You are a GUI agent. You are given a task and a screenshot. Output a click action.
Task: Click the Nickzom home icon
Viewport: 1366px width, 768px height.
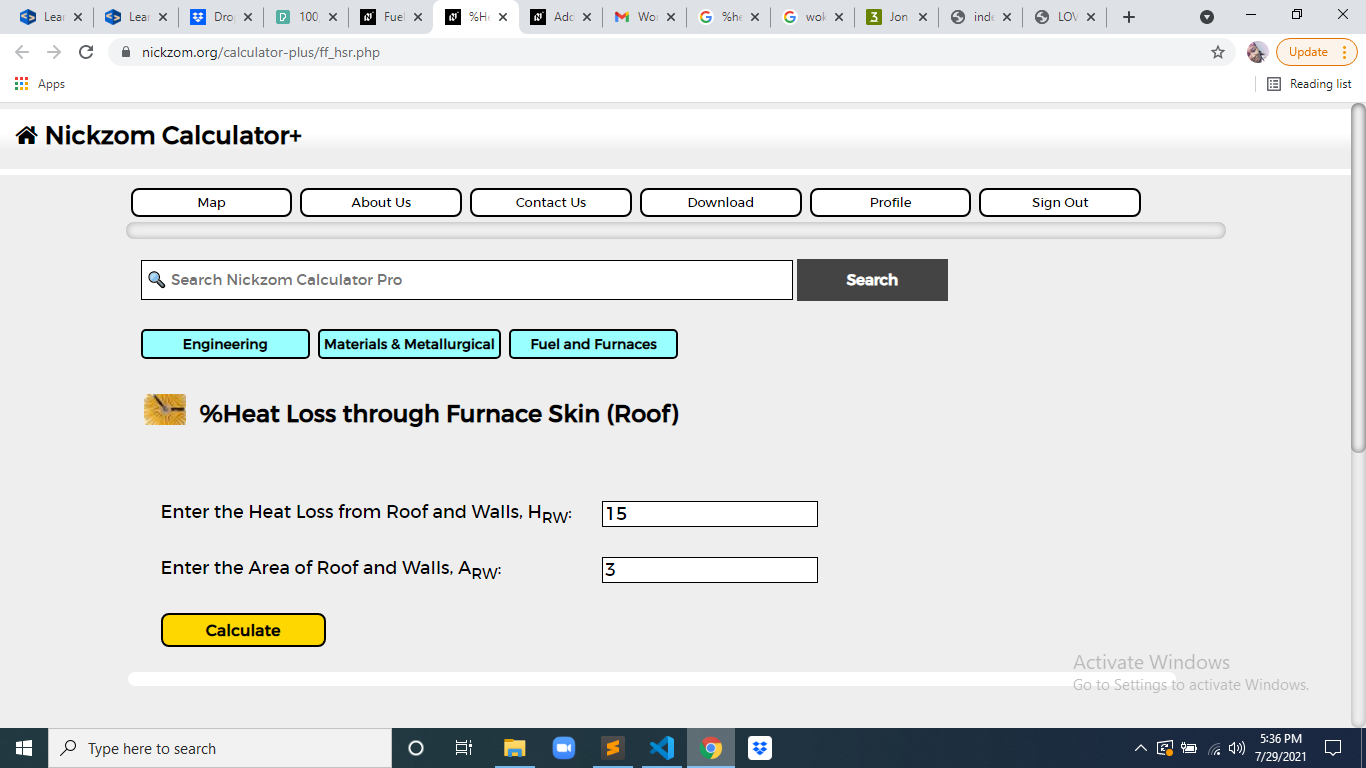[x=26, y=135]
